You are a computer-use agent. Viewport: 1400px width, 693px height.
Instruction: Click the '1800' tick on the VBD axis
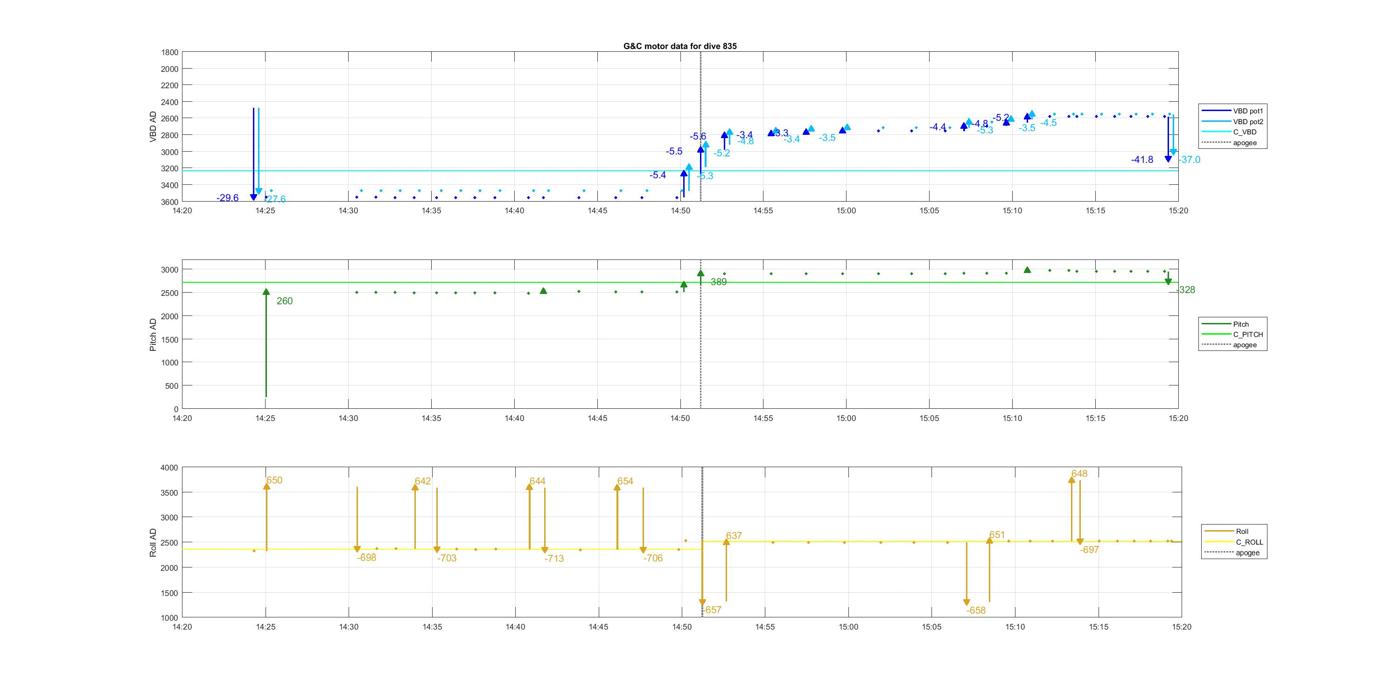pos(169,52)
